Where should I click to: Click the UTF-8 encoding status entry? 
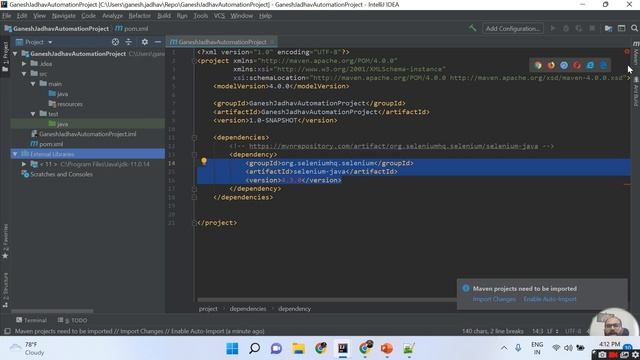[x=573, y=331]
